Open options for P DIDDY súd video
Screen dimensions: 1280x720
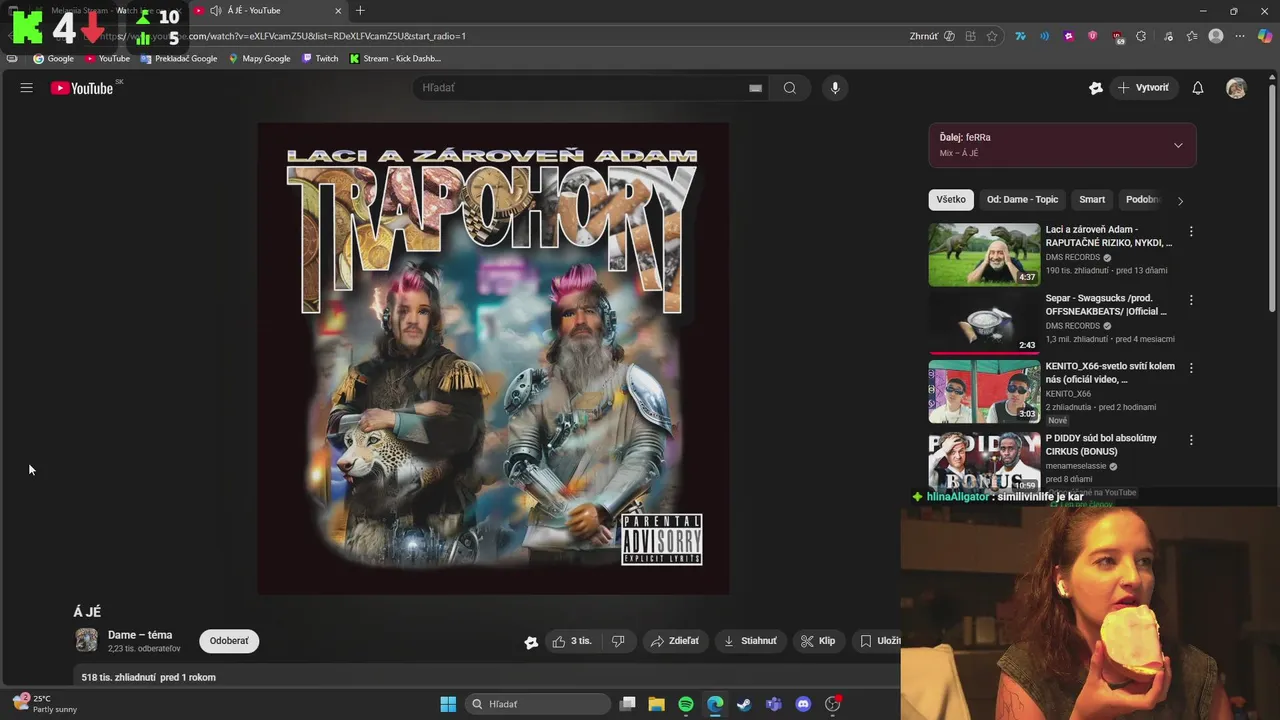[1190, 440]
